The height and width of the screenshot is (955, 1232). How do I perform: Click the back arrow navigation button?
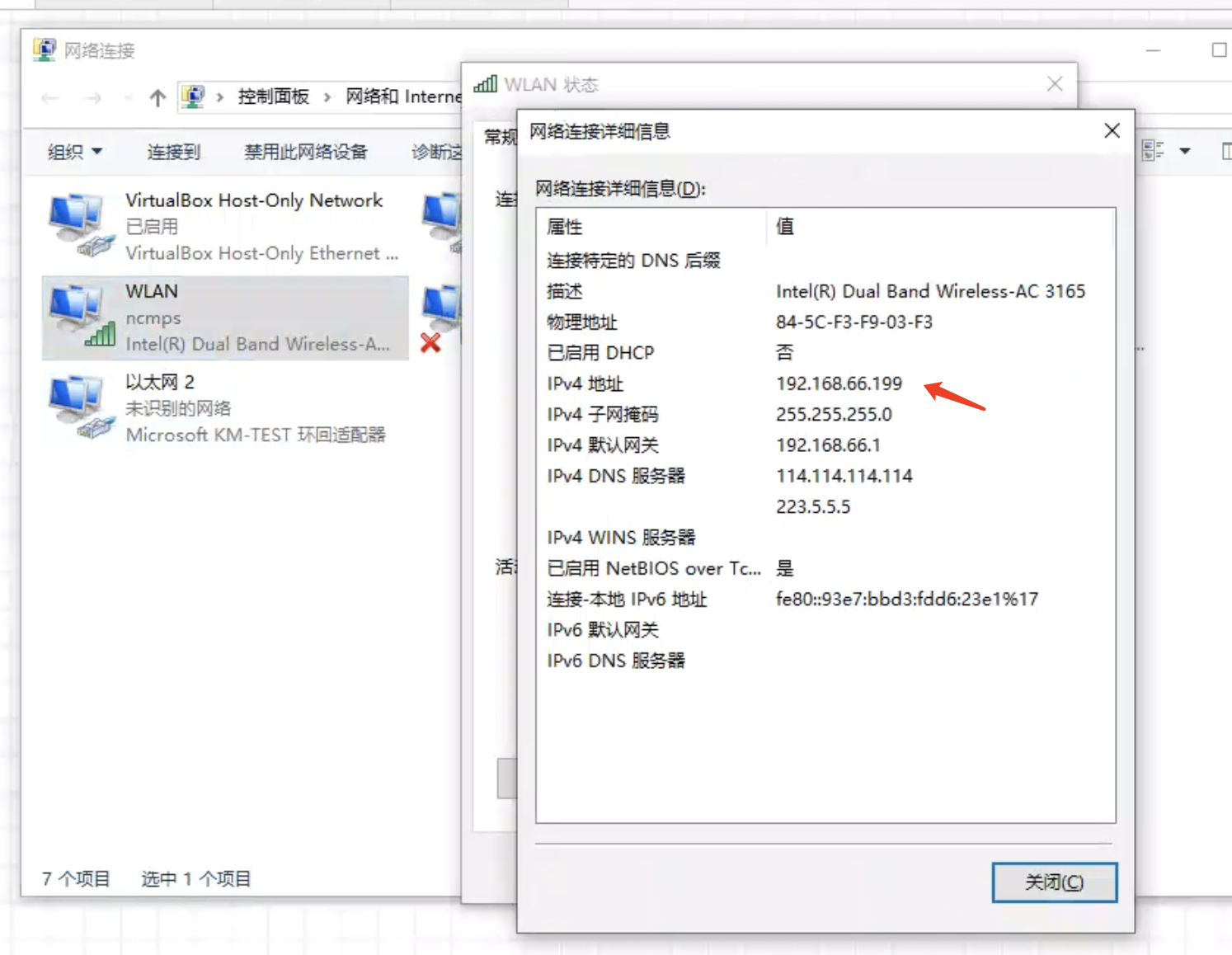tap(50, 98)
